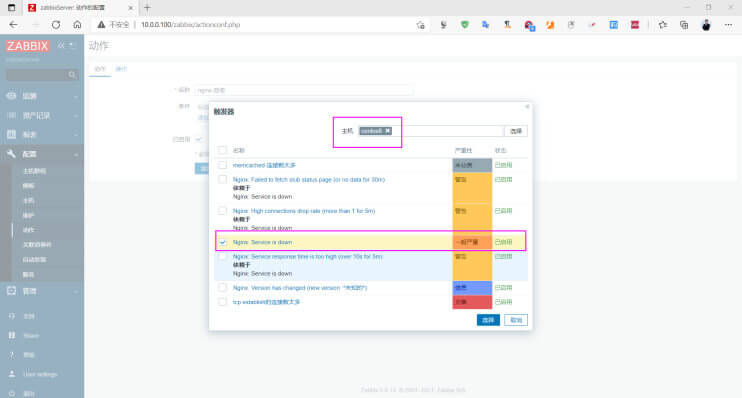
Task: Expand the Reports section chevron in the sidebar
Action: point(76,135)
